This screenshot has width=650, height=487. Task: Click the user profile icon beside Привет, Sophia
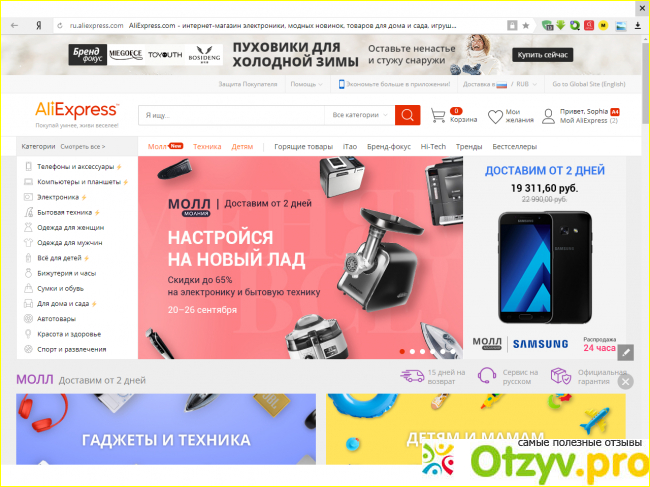click(x=548, y=115)
